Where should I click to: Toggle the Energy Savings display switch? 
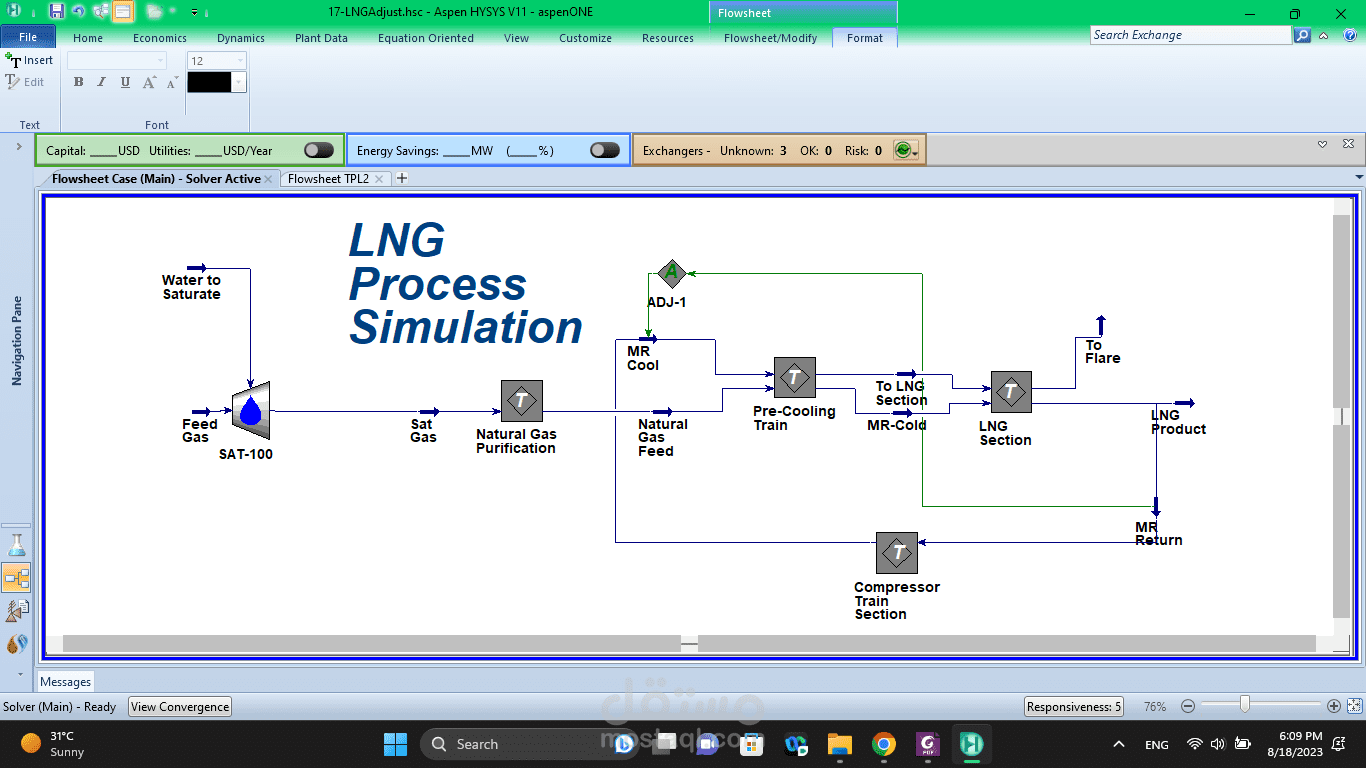click(x=604, y=149)
